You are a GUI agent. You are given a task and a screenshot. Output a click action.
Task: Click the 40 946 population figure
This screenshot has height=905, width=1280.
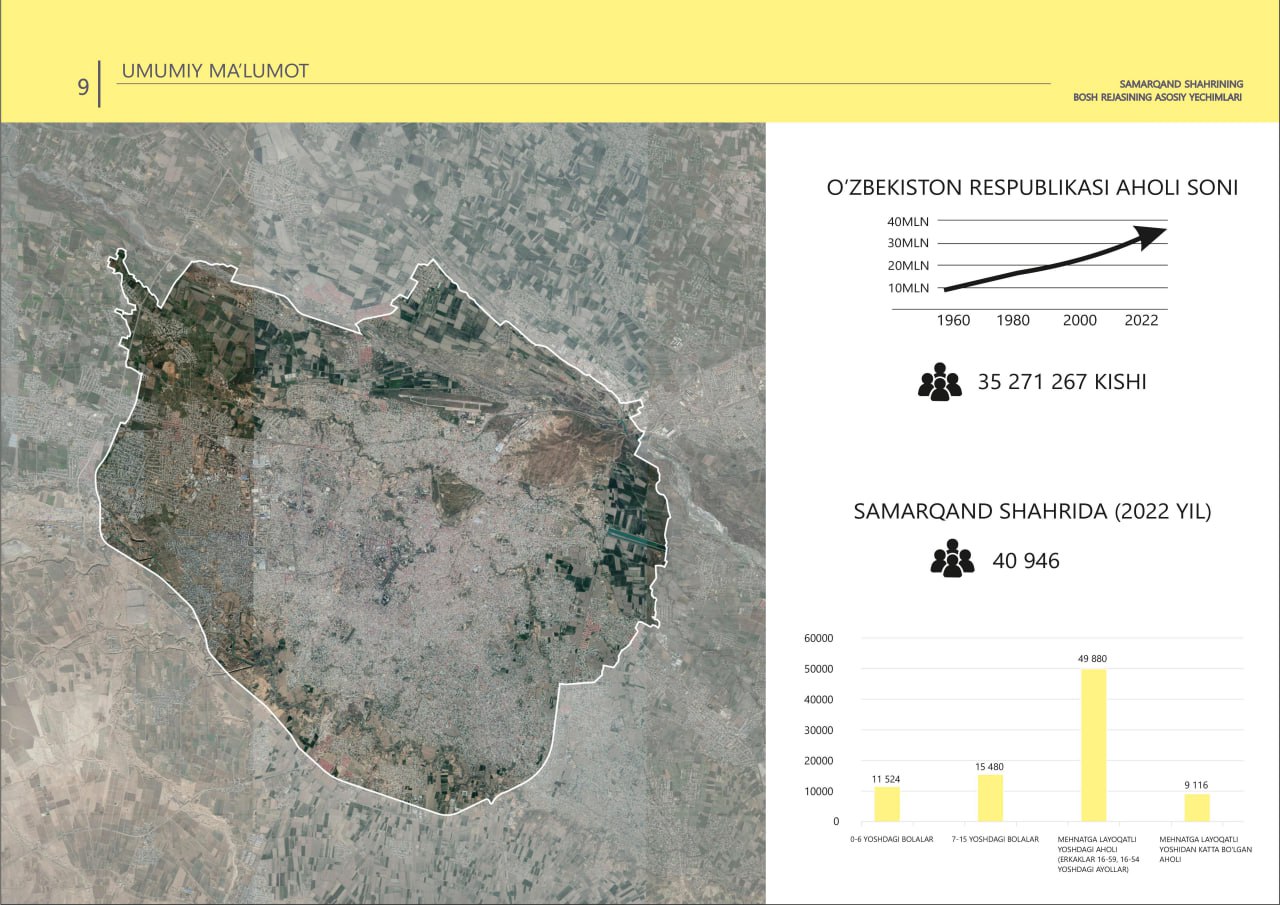1025,561
